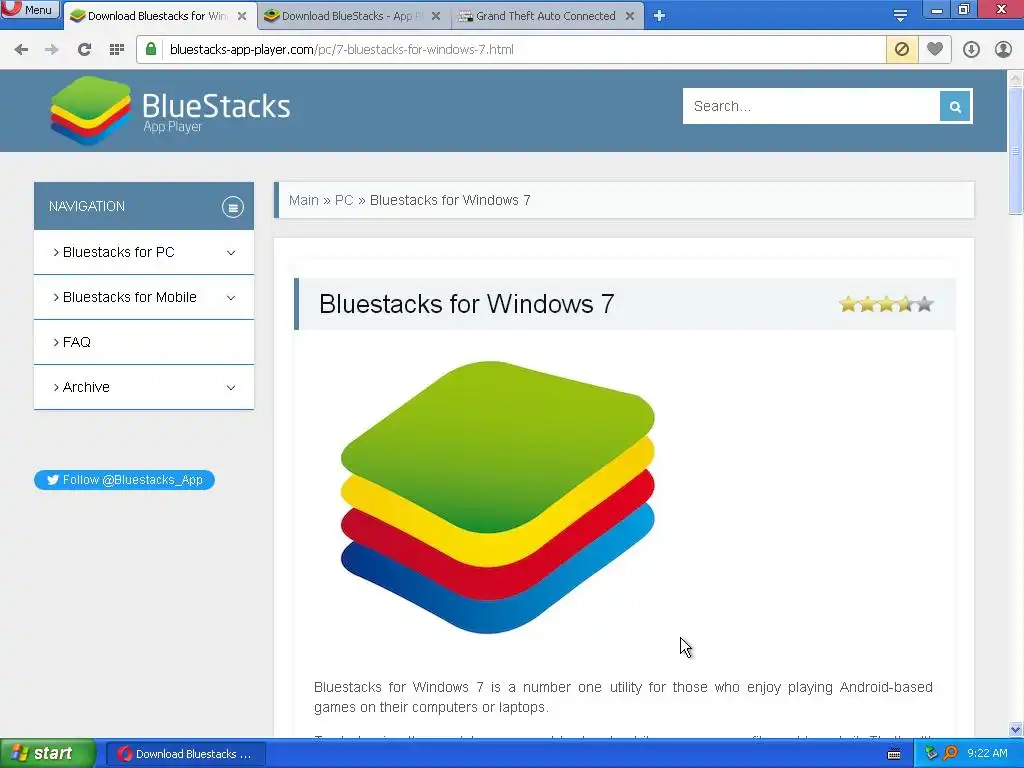
Task: Open the downloads arrow icon
Action: [971, 50]
